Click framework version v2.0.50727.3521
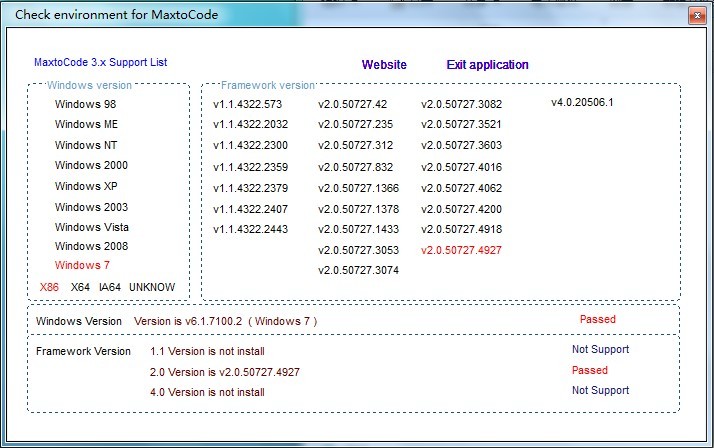 461,124
